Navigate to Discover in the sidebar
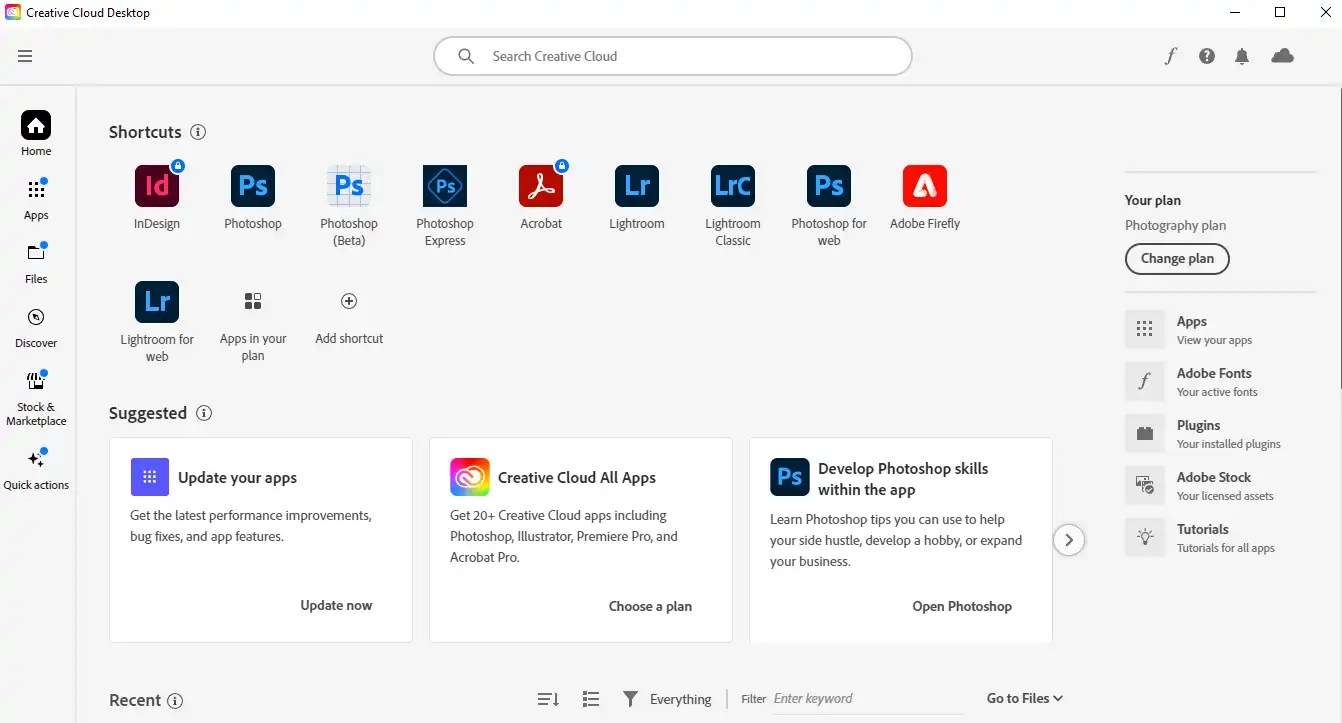The image size is (1342, 723). 36,324
